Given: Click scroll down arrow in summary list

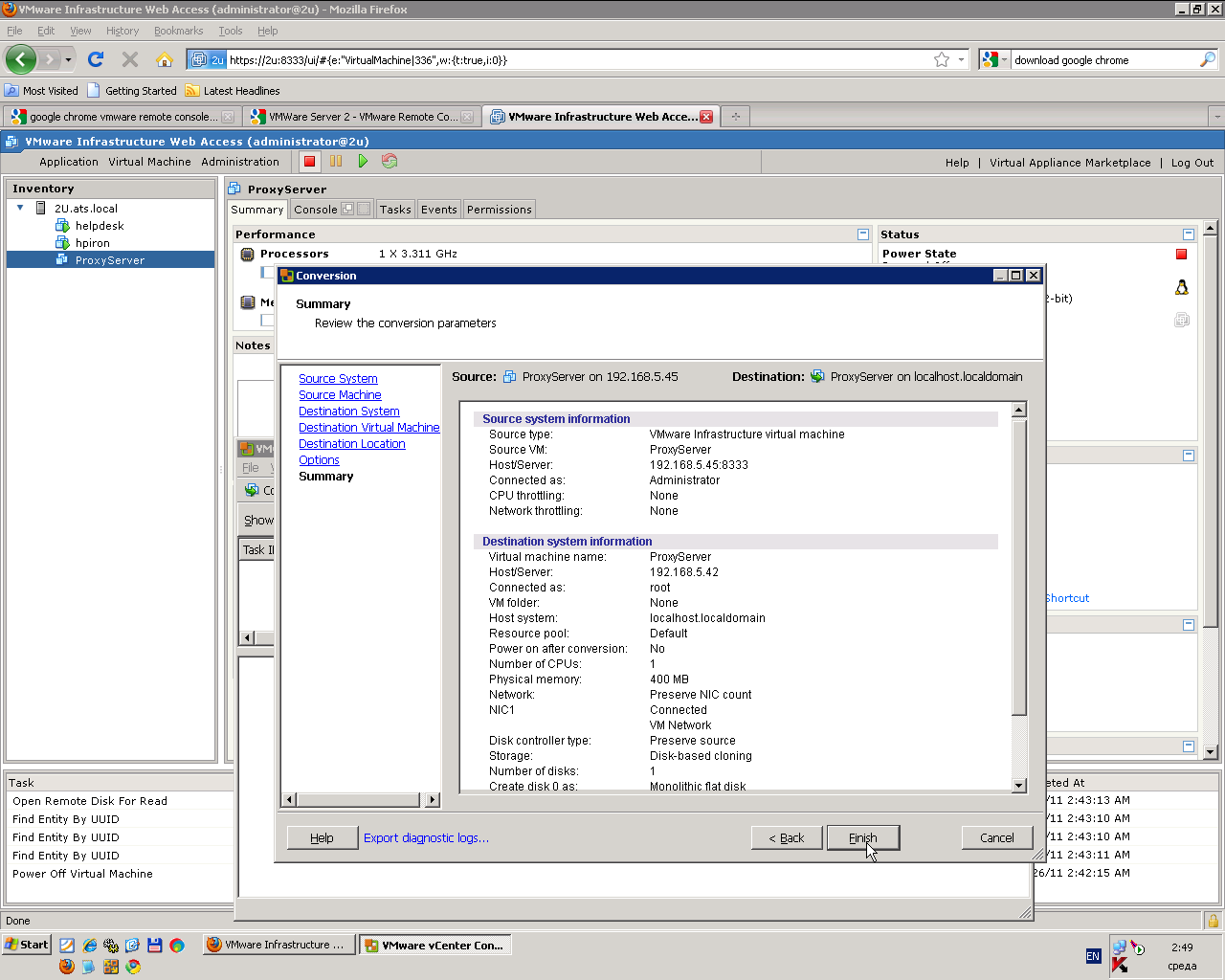Looking at the screenshot, I should pyautogui.click(x=1019, y=786).
